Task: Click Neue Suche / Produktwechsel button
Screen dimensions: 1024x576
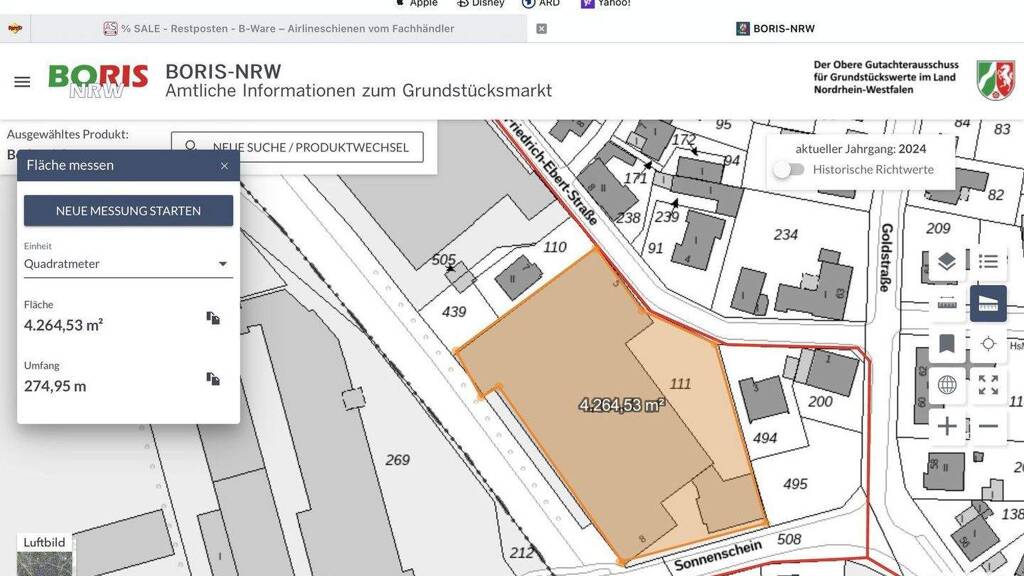Action: (x=297, y=147)
